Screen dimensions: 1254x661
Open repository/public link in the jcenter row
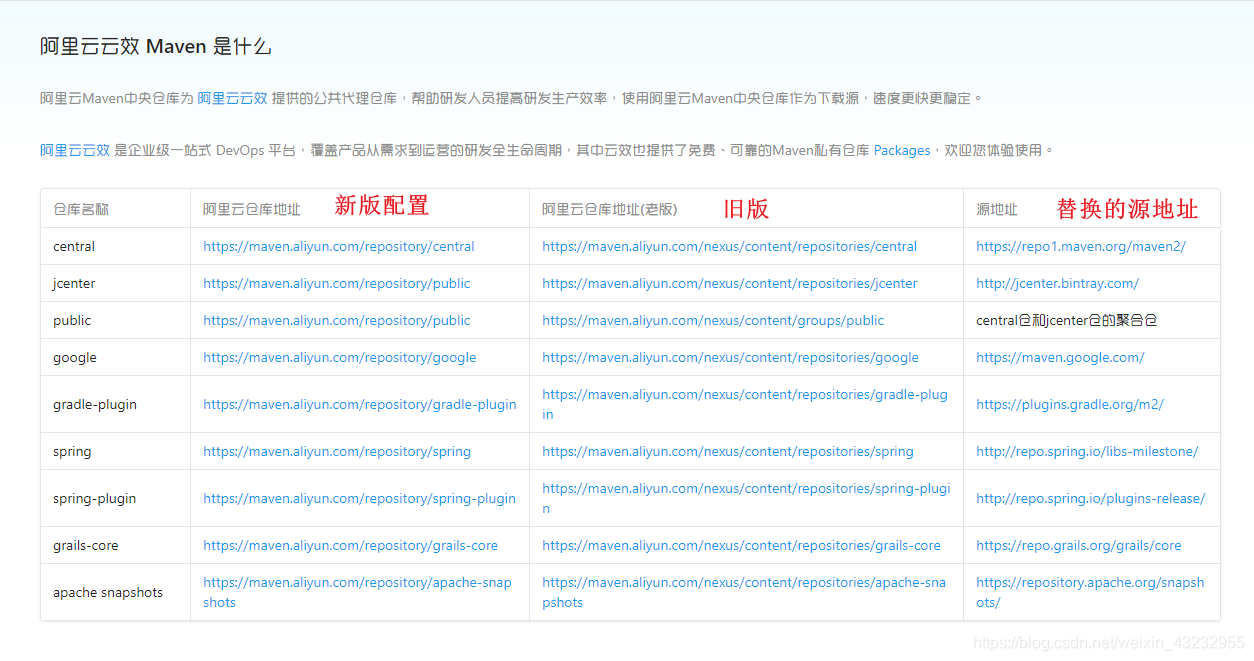point(337,283)
